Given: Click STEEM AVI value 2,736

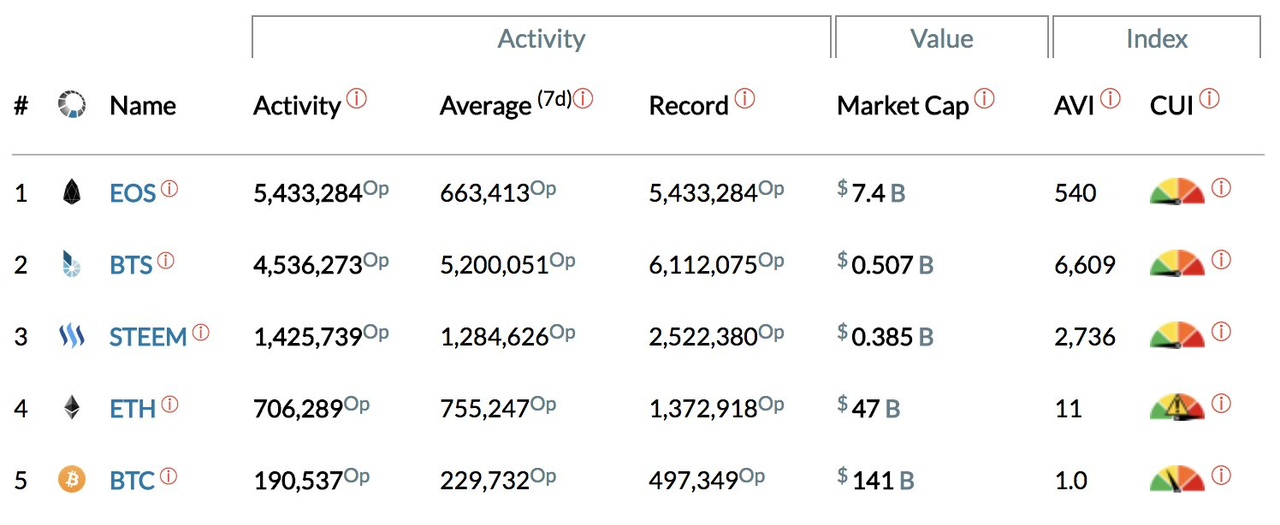Looking at the screenshot, I should (1085, 338).
